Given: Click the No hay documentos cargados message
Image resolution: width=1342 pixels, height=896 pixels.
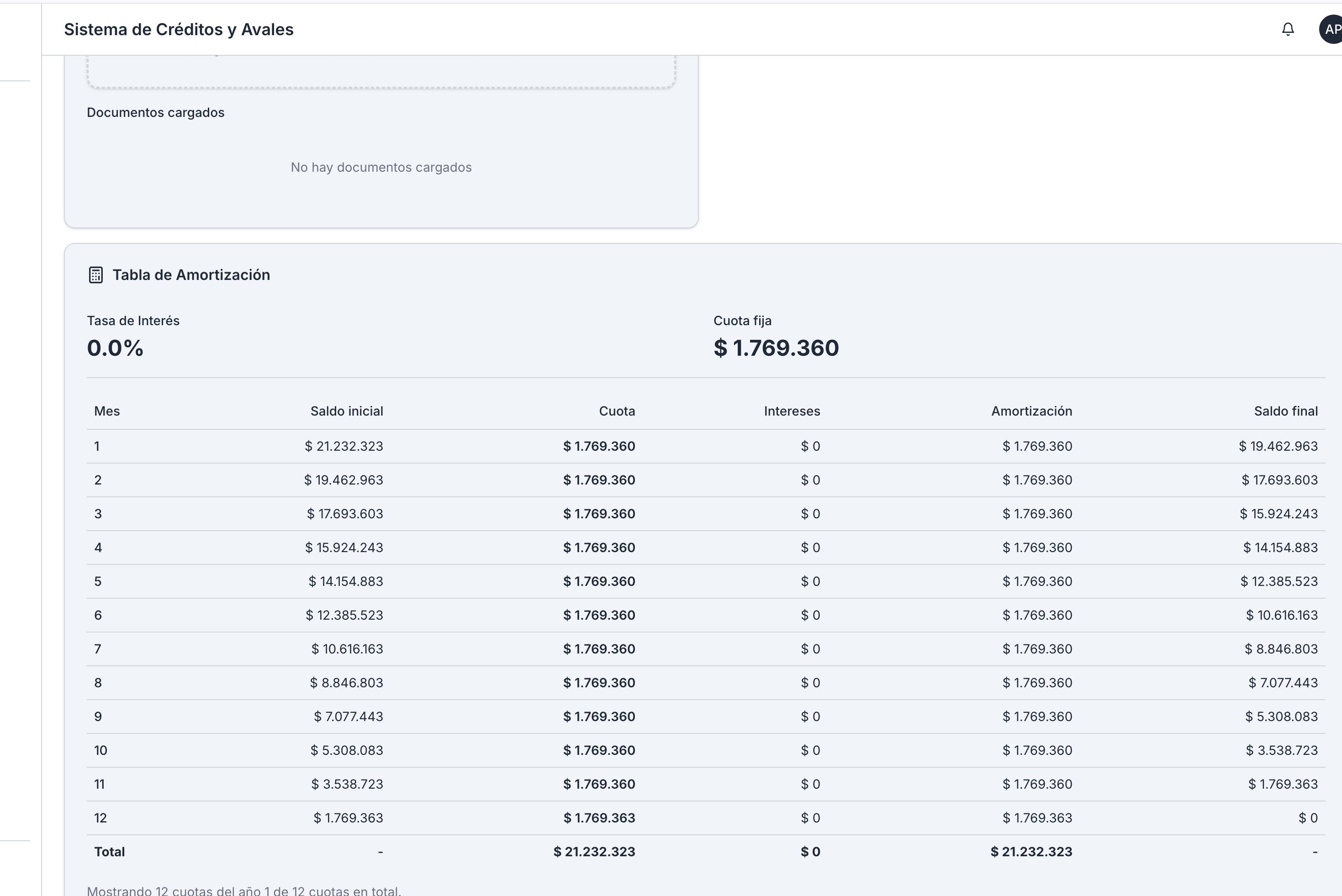Looking at the screenshot, I should [x=381, y=168].
